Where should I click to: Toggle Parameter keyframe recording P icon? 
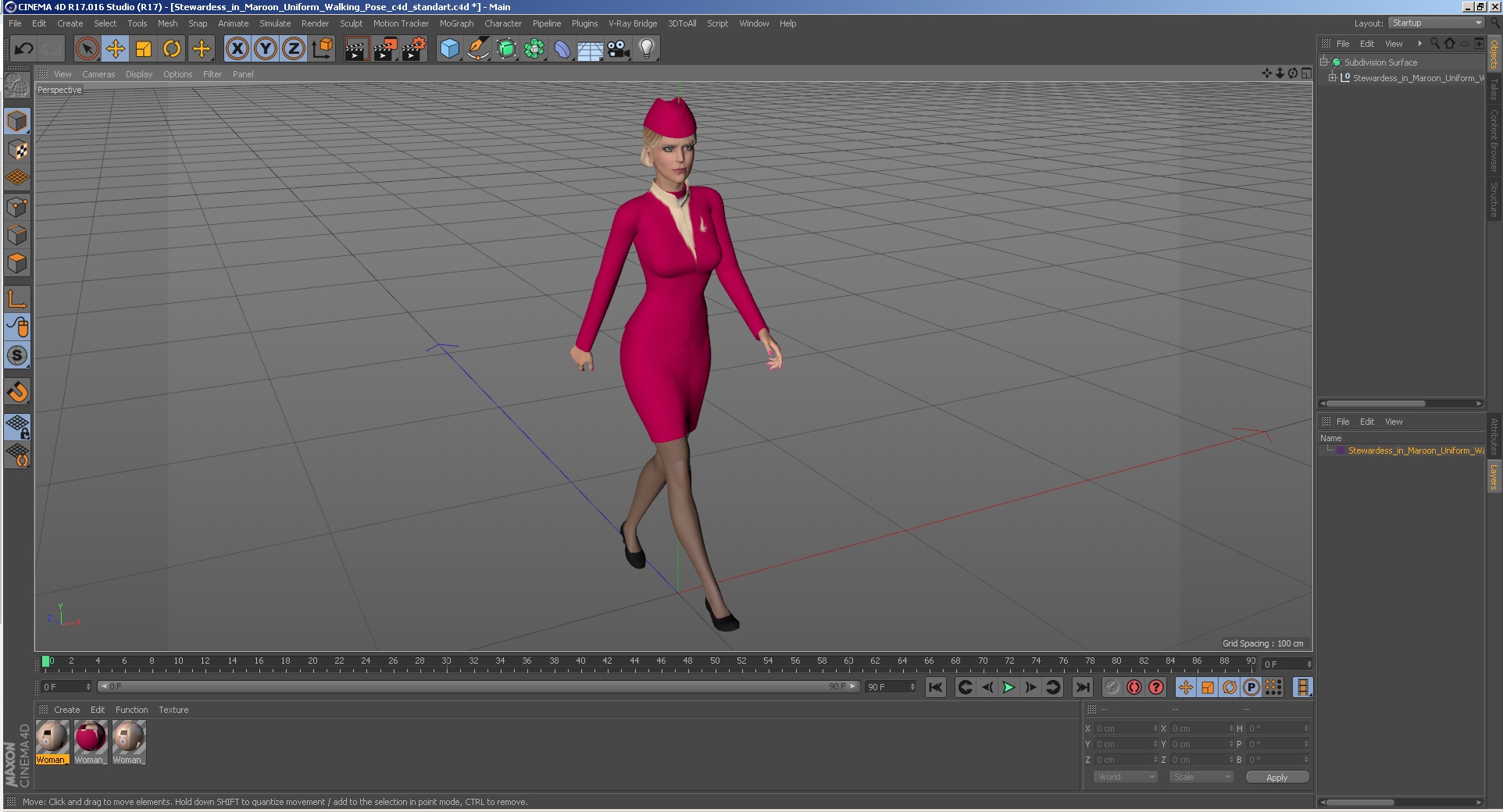tap(1251, 687)
